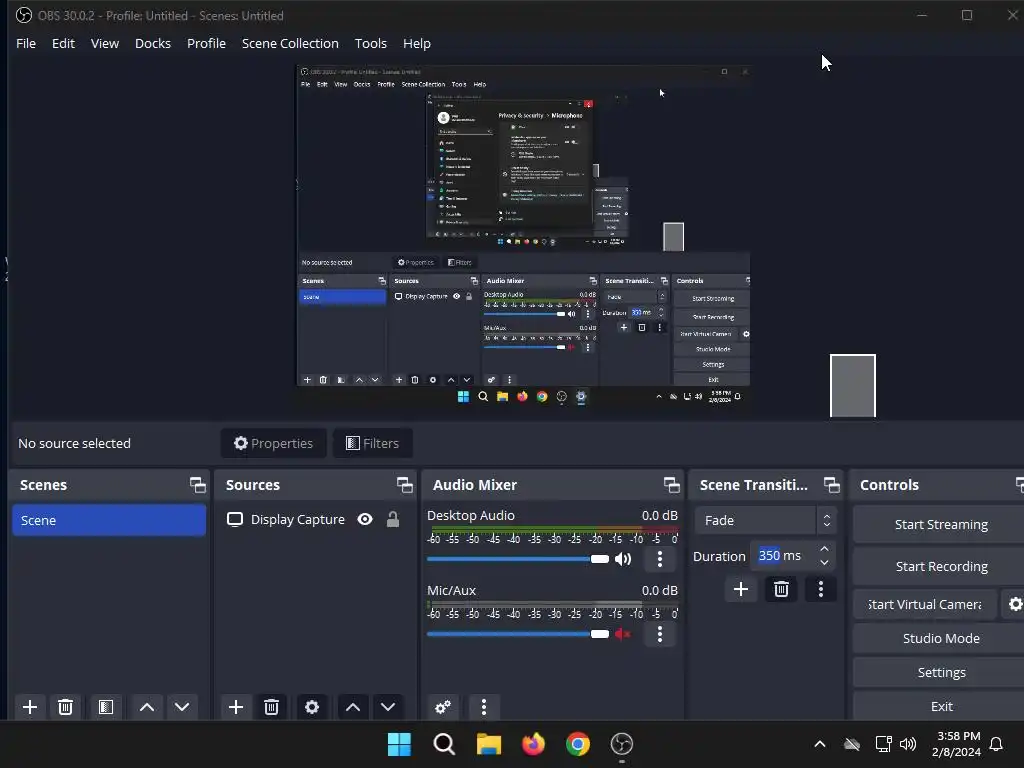The width and height of the screenshot is (1024, 768).
Task: Pop out the Scene Transitions dock
Action: point(831,485)
